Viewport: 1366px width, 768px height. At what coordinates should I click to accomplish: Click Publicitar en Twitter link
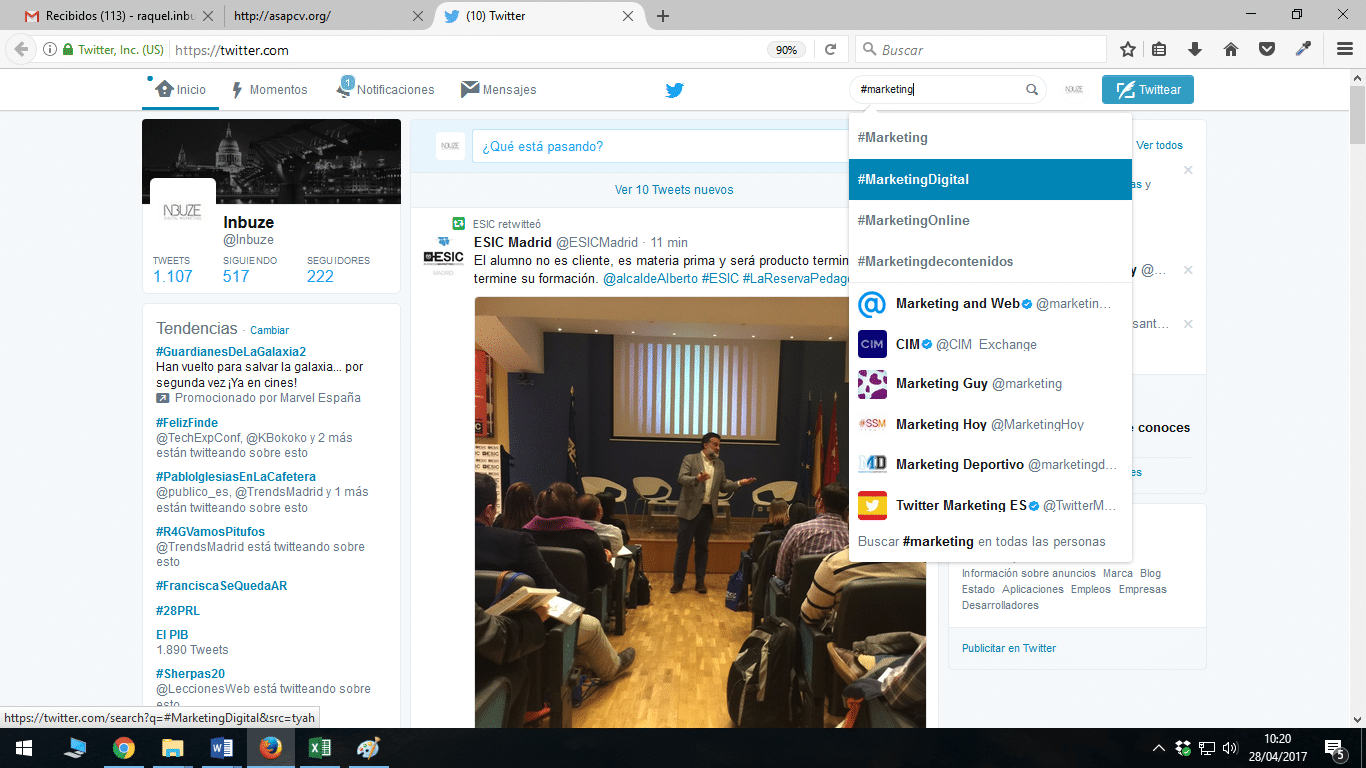(x=1009, y=649)
